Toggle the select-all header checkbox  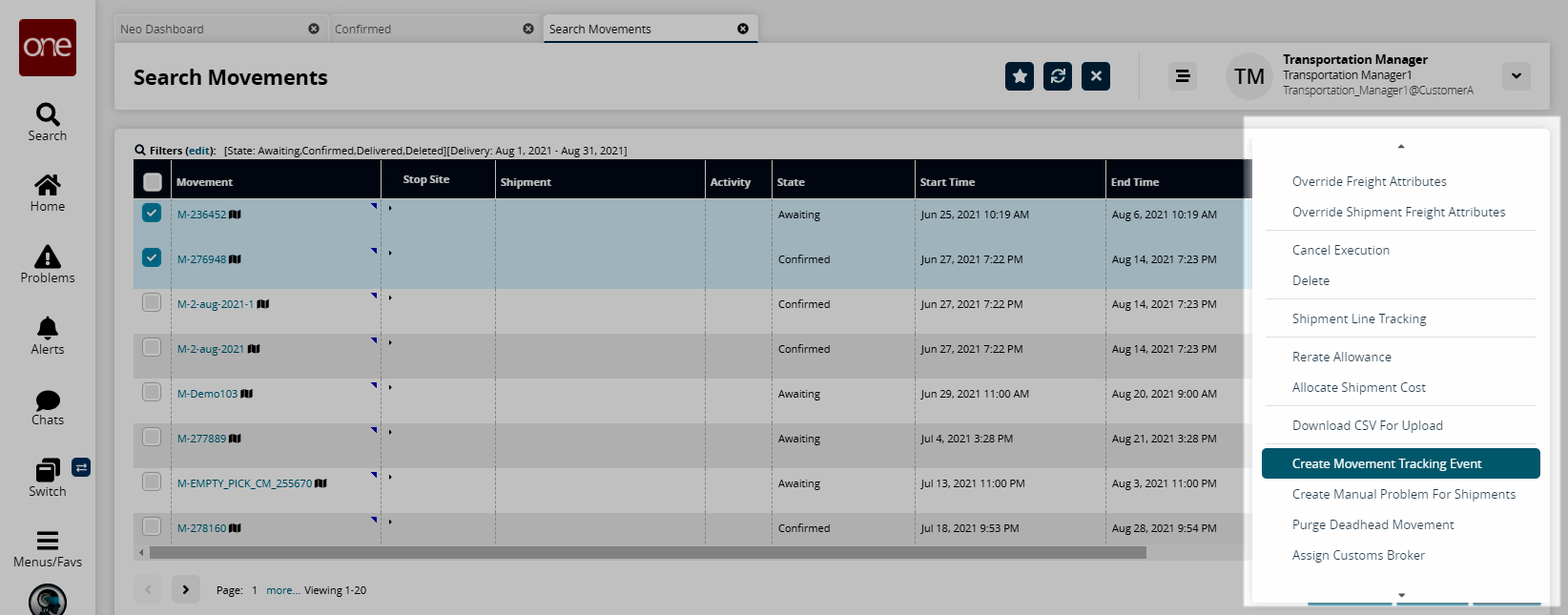click(x=153, y=181)
